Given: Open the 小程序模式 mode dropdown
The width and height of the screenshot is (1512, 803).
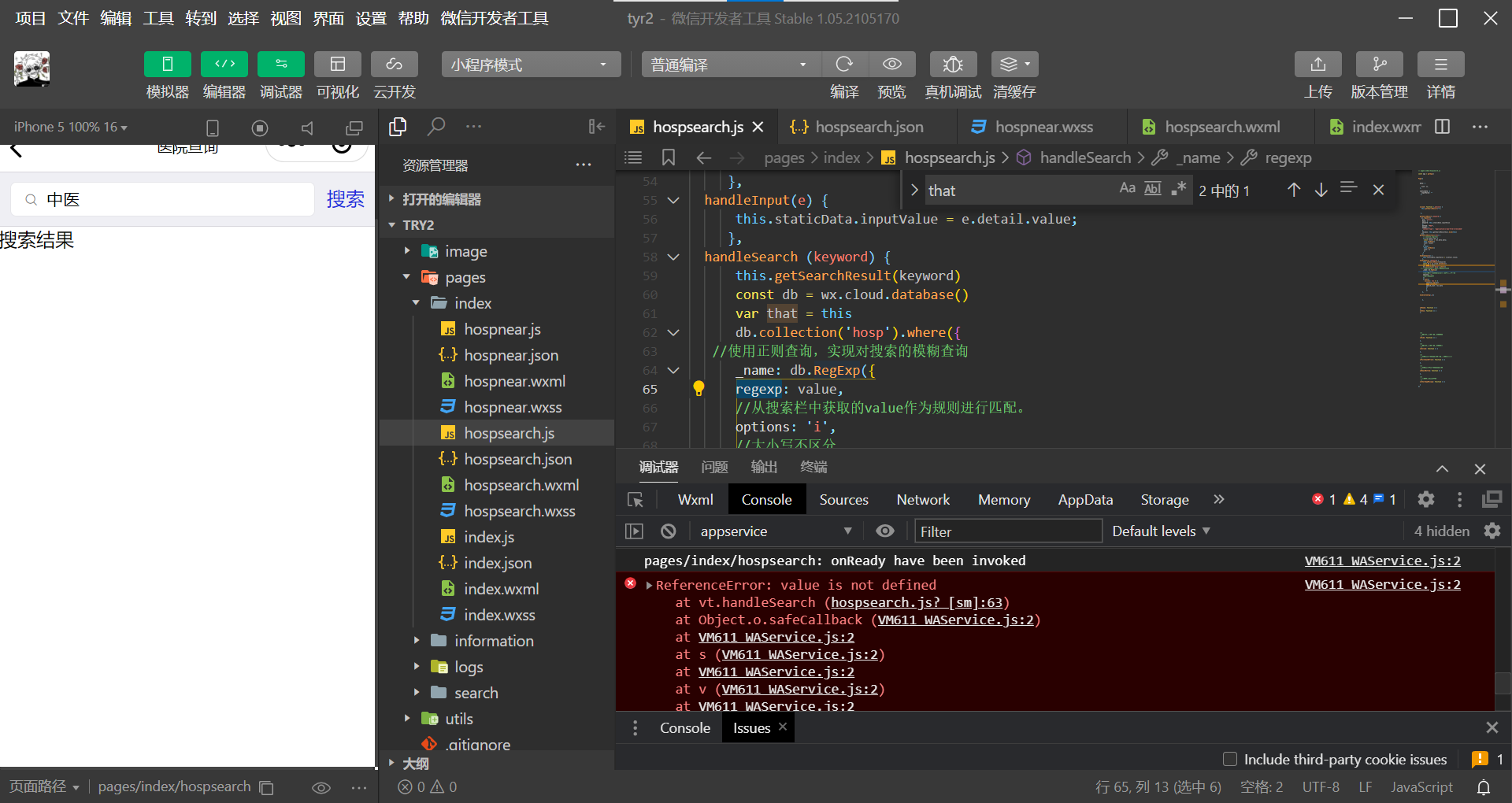Looking at the screenshot, I should (x=531, y=65).
